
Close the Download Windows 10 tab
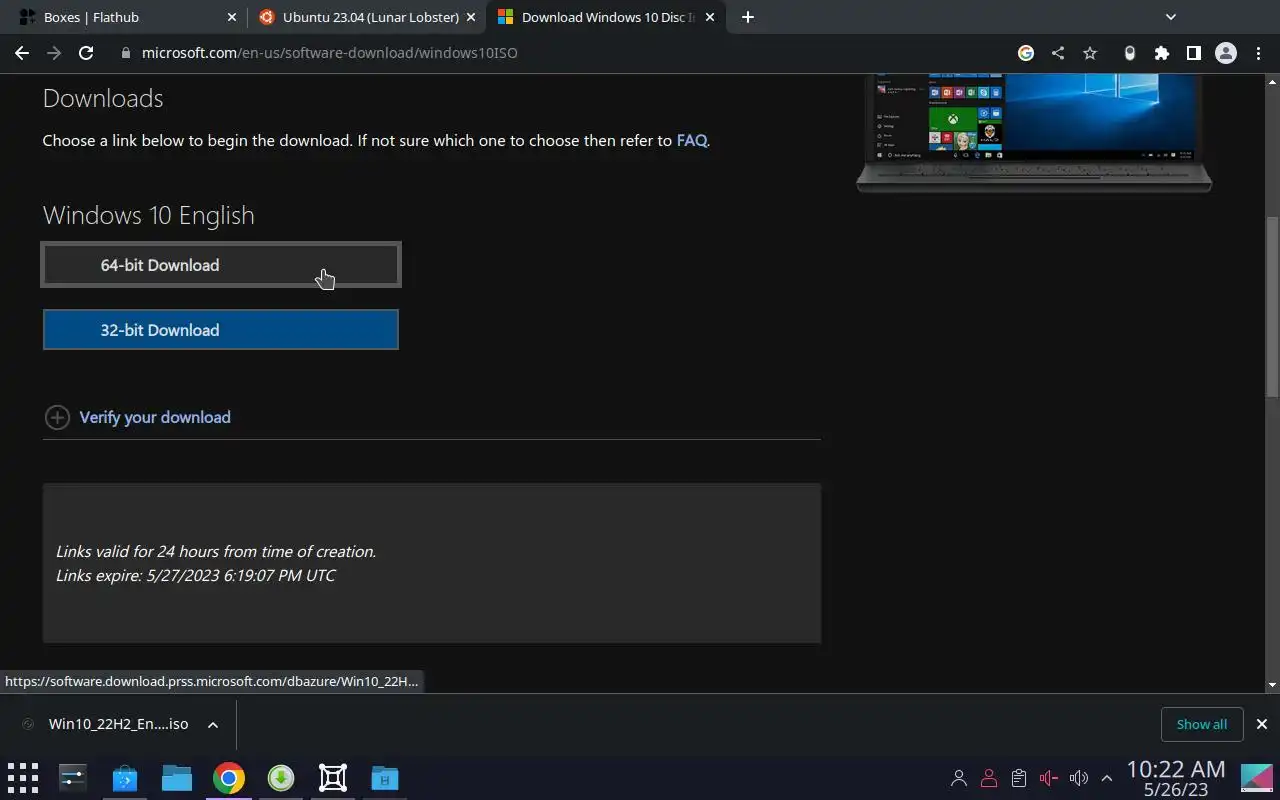click(x=711, y=17)
